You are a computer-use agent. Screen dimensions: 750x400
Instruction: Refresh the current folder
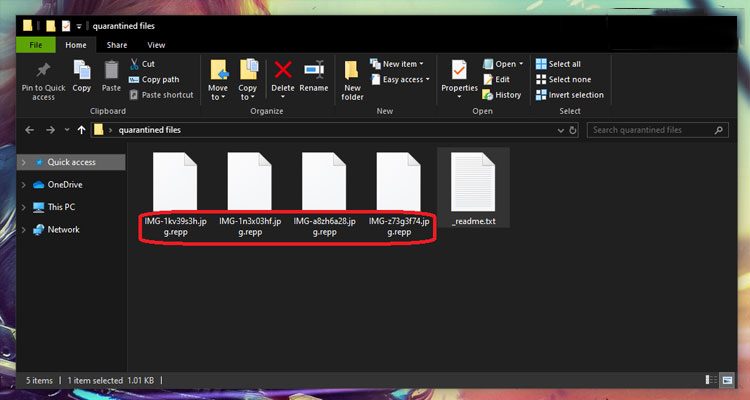click(x=573, y=130)
